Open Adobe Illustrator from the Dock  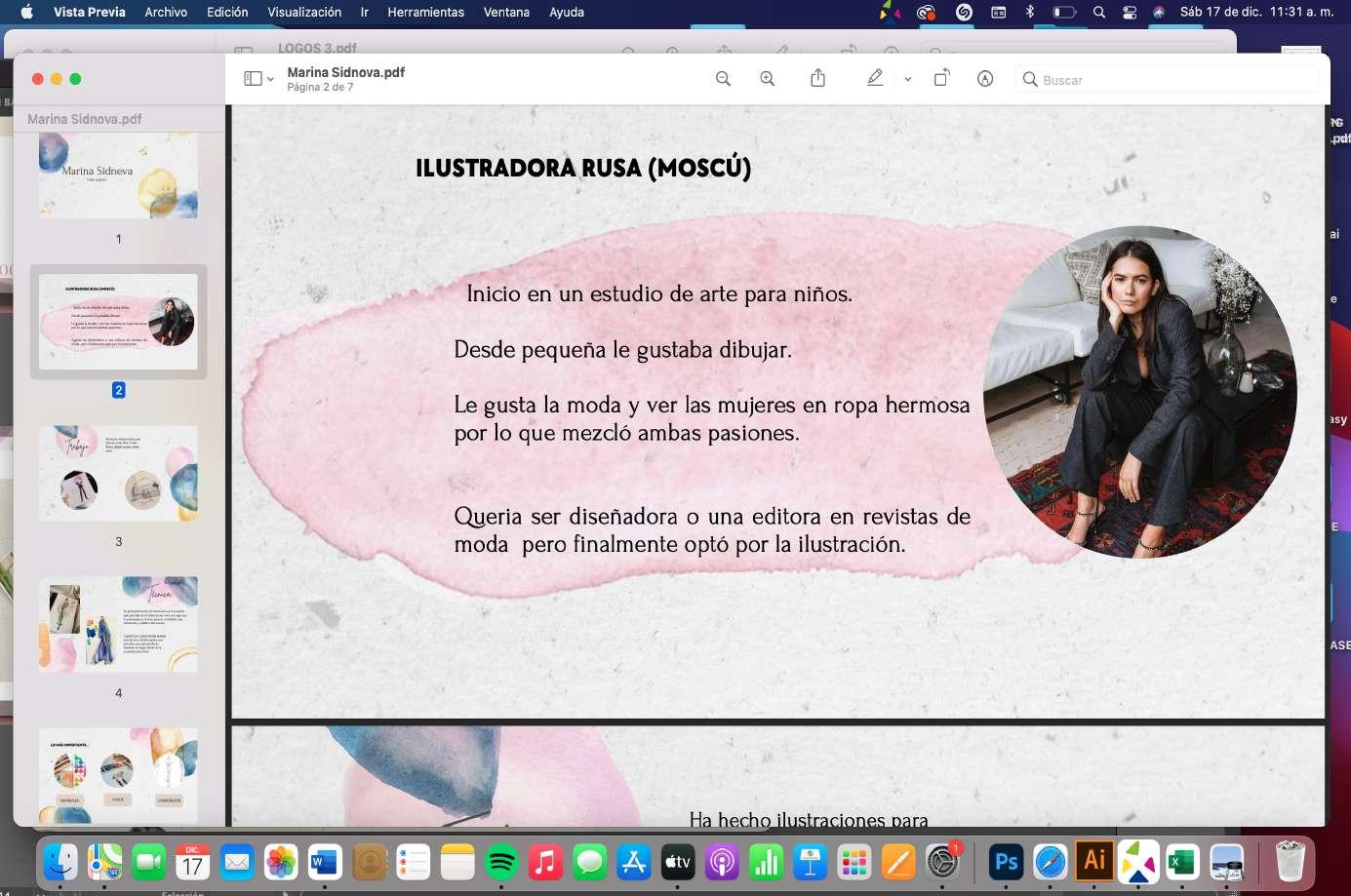1093,862
